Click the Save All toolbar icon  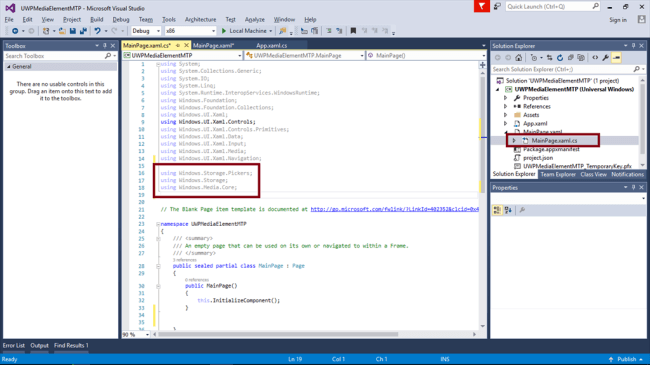(83, 31)
